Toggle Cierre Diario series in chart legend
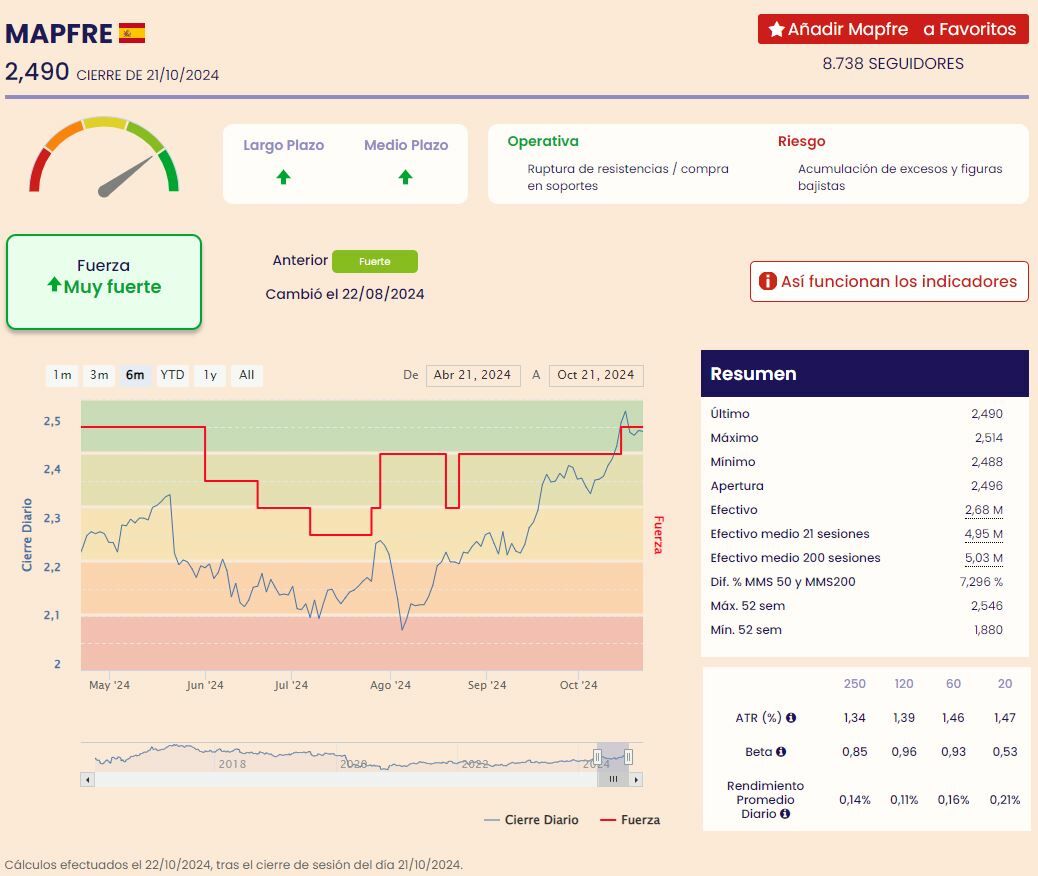The height and width of the screenshot is (876, 1038). point(531,820)
